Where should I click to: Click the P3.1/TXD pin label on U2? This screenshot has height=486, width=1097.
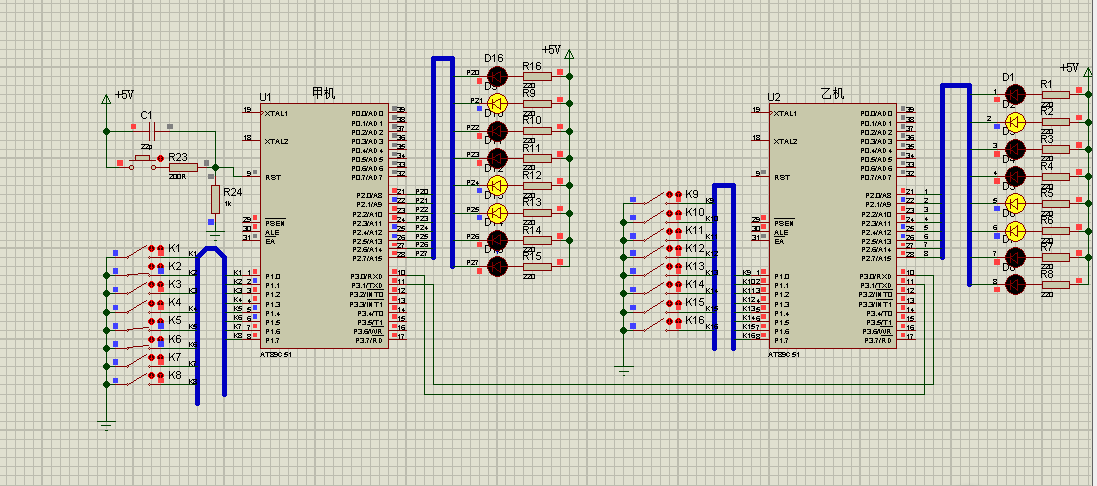tap(876, 285)
